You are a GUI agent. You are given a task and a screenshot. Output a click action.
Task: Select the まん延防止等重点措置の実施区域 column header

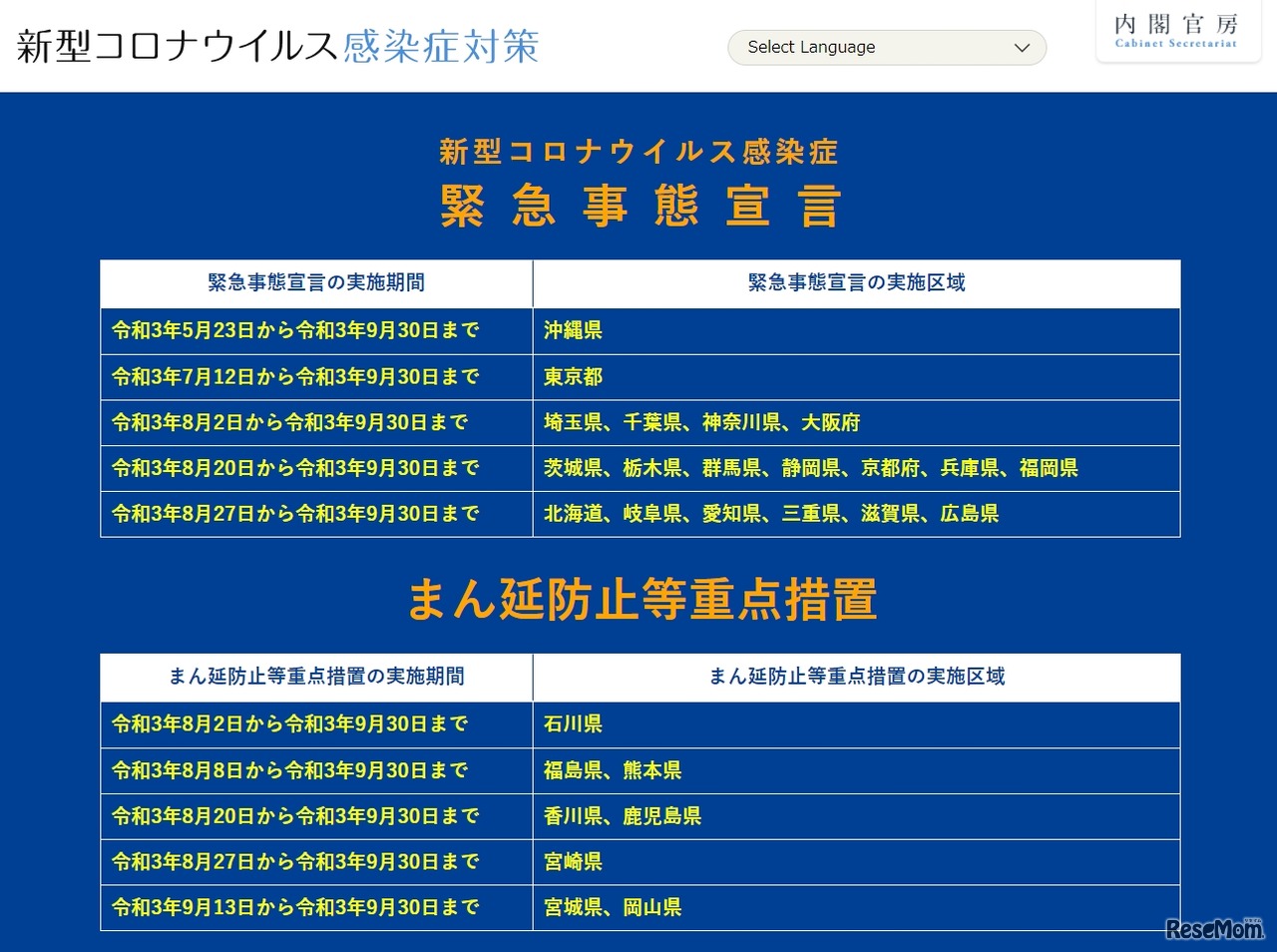point(859,678)
